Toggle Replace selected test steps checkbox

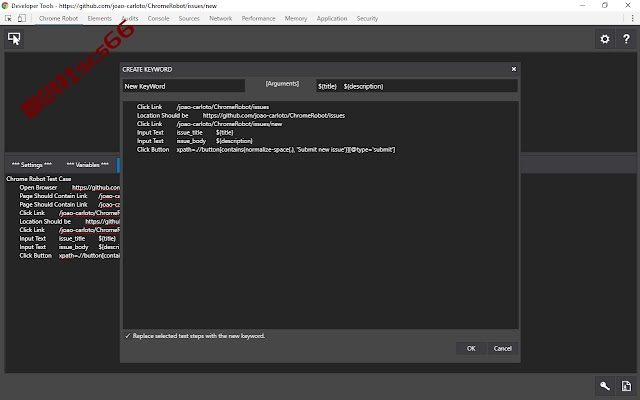(128, 336)
